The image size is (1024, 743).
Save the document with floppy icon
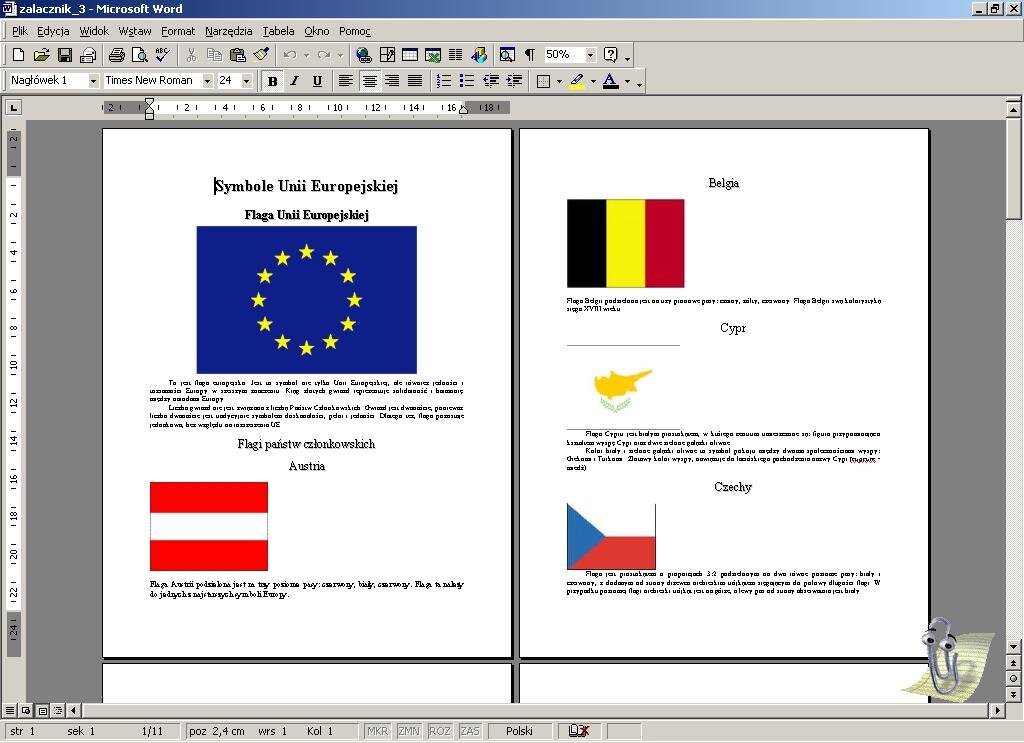coord(65,55)
